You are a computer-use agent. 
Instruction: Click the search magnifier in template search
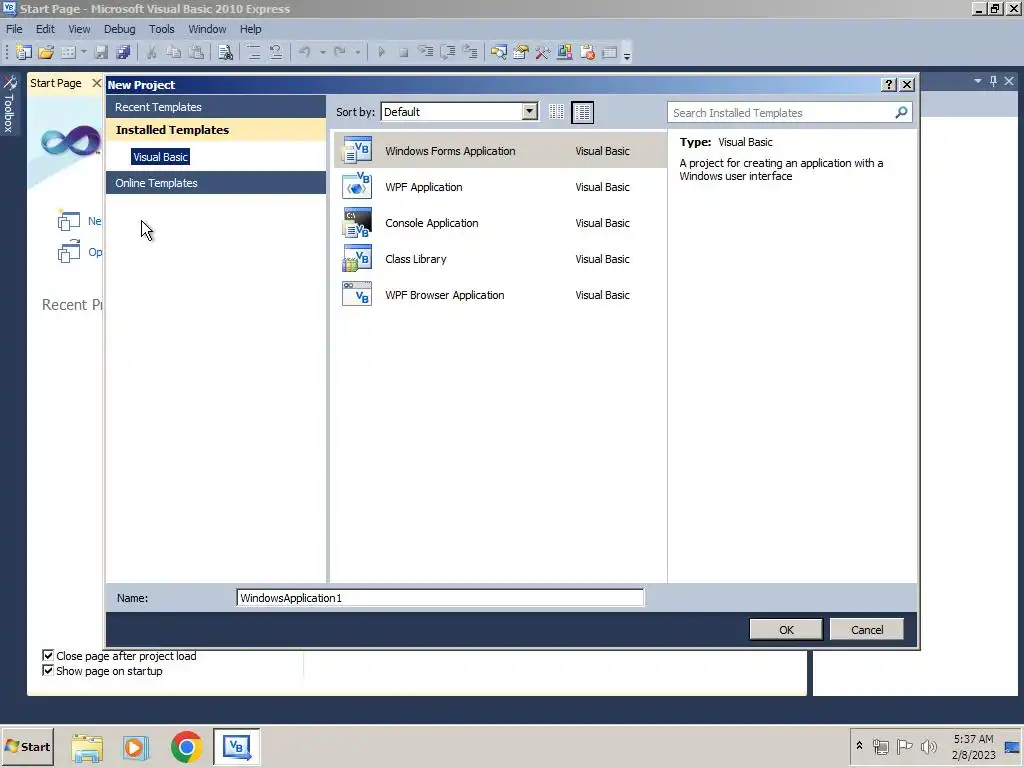pyautogui.click(x=901, y=112)
